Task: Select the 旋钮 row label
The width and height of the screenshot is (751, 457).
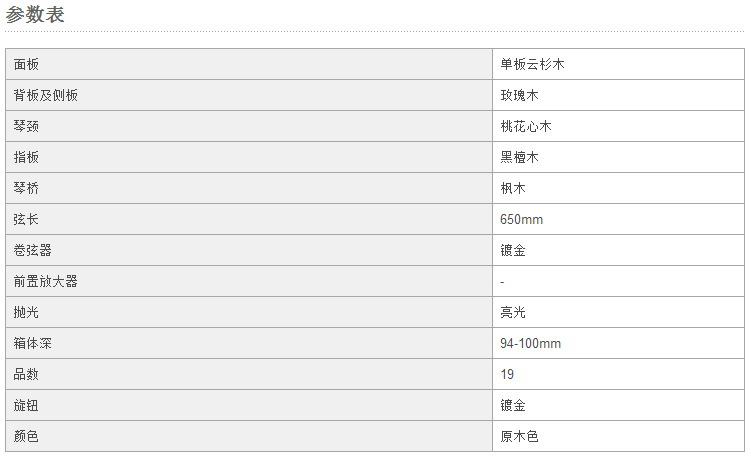Action: coord(26,405)
